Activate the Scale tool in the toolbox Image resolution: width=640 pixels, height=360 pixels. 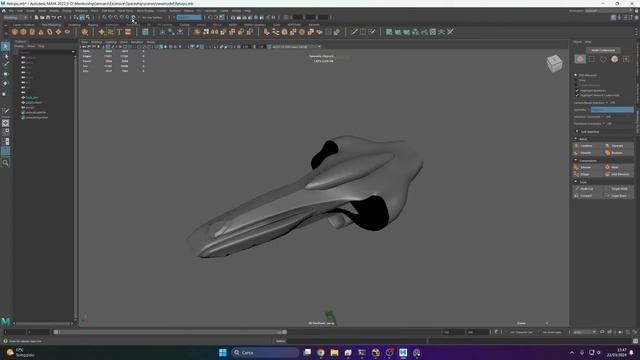tap(5, 93)
